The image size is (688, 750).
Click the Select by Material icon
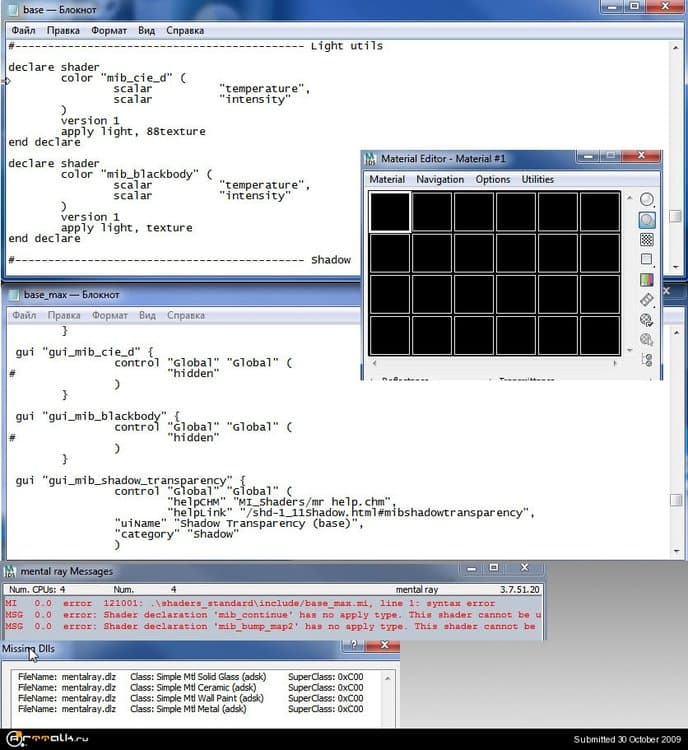pos(646,340)
